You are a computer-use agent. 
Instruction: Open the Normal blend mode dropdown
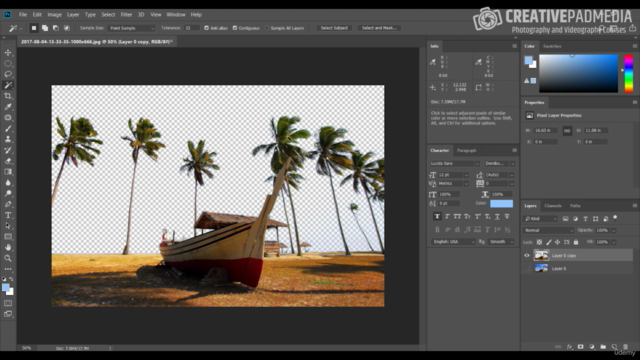[x=549, y=230]
